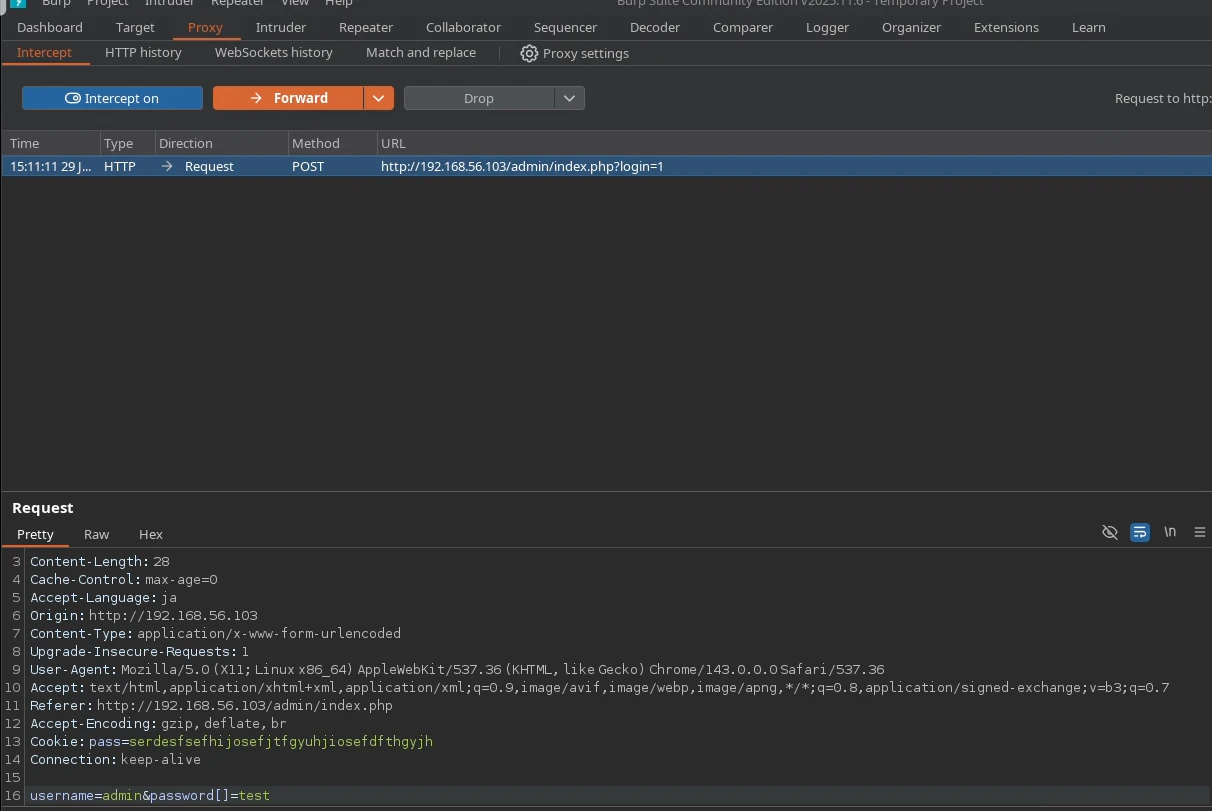The image size is (1212, 811).
Task: Click the Origin header line
Action: point(144,616)
